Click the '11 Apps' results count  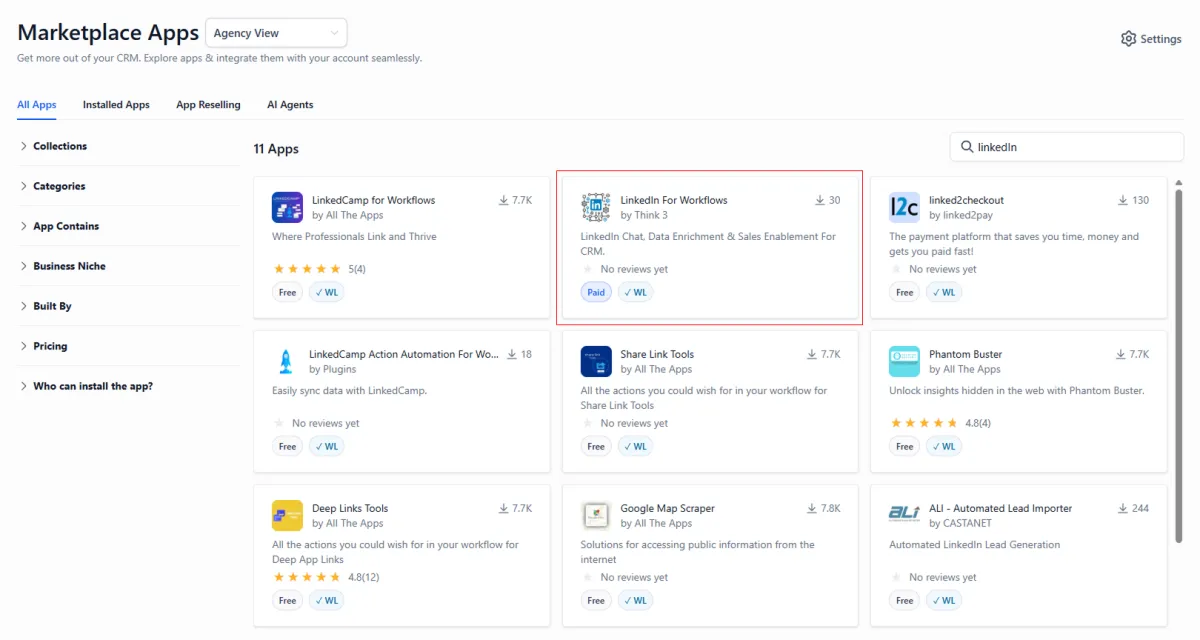pos(276,149)
